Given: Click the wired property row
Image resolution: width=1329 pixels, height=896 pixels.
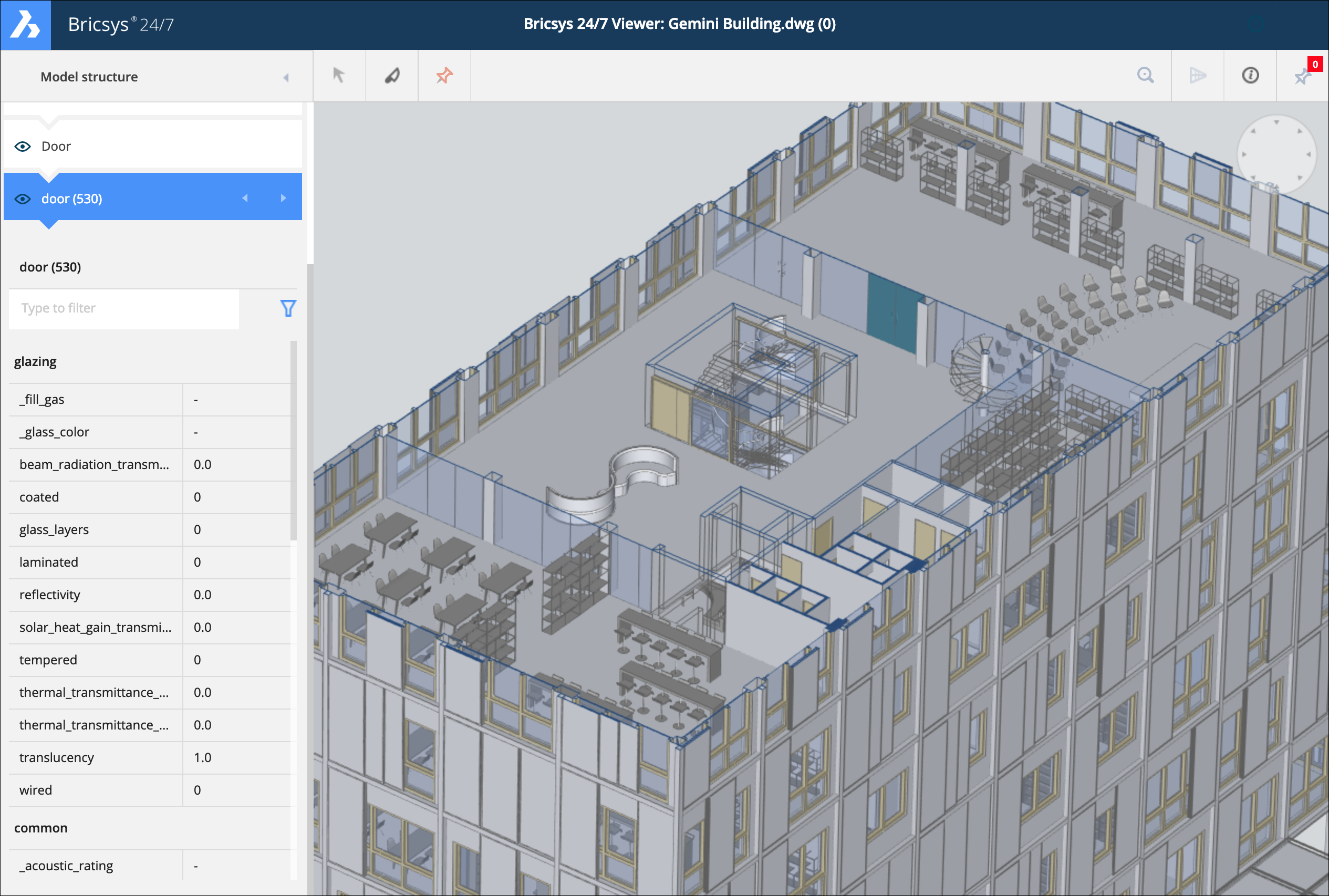Looking at the screenshot, I should pos(150,790).
